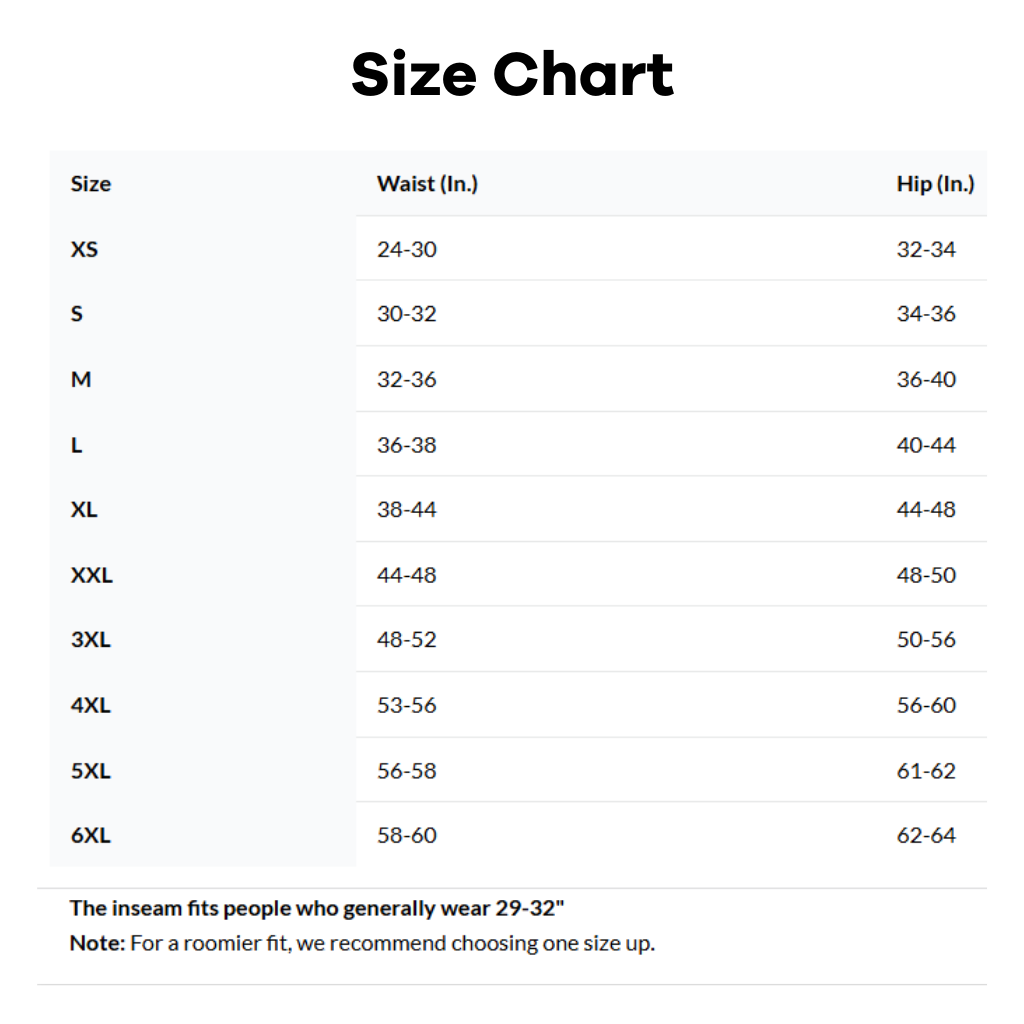Select the XL size row label

click(x=85, y=510)
